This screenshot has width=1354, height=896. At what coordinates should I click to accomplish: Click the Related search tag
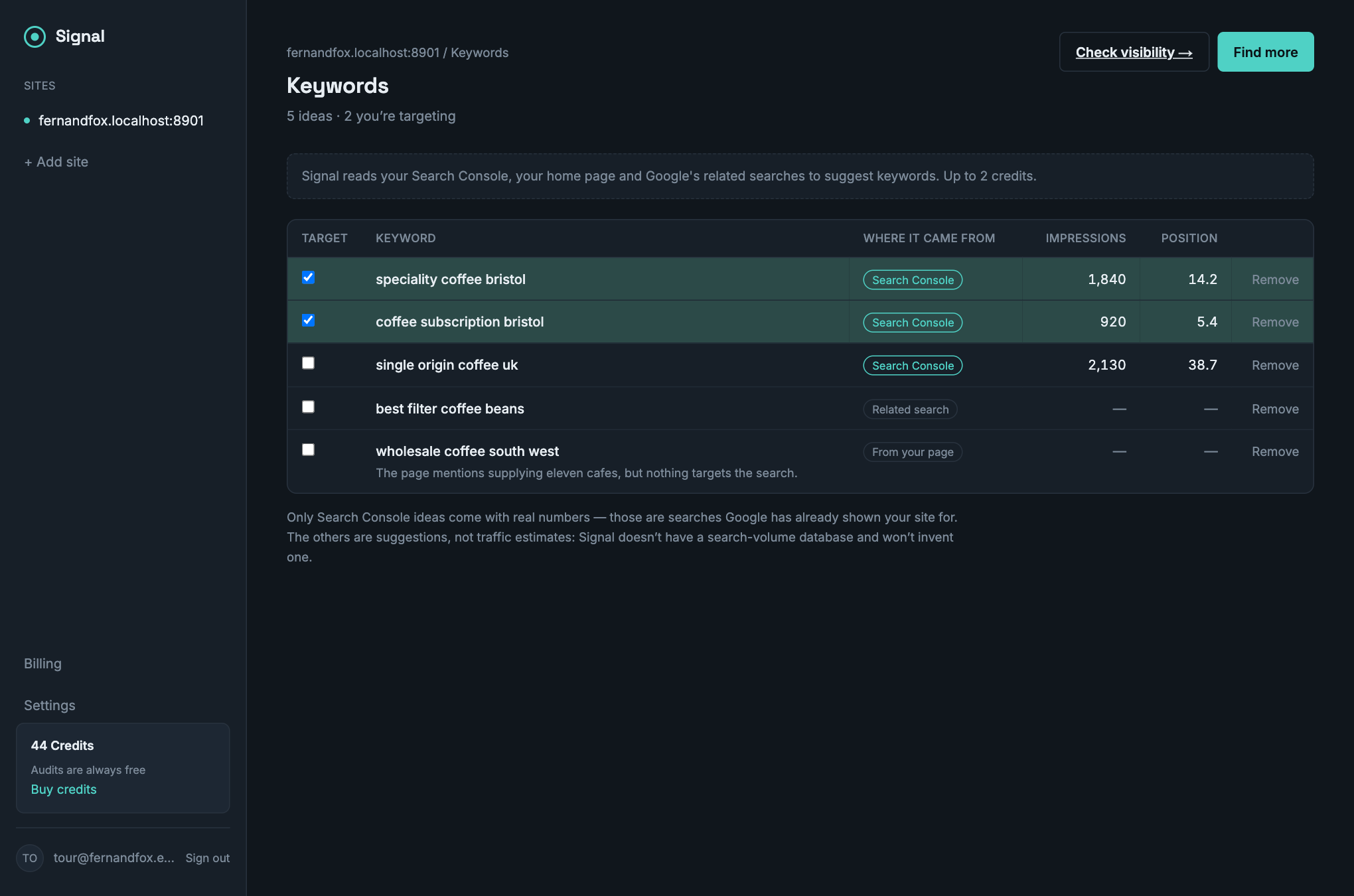click(910, 409)
